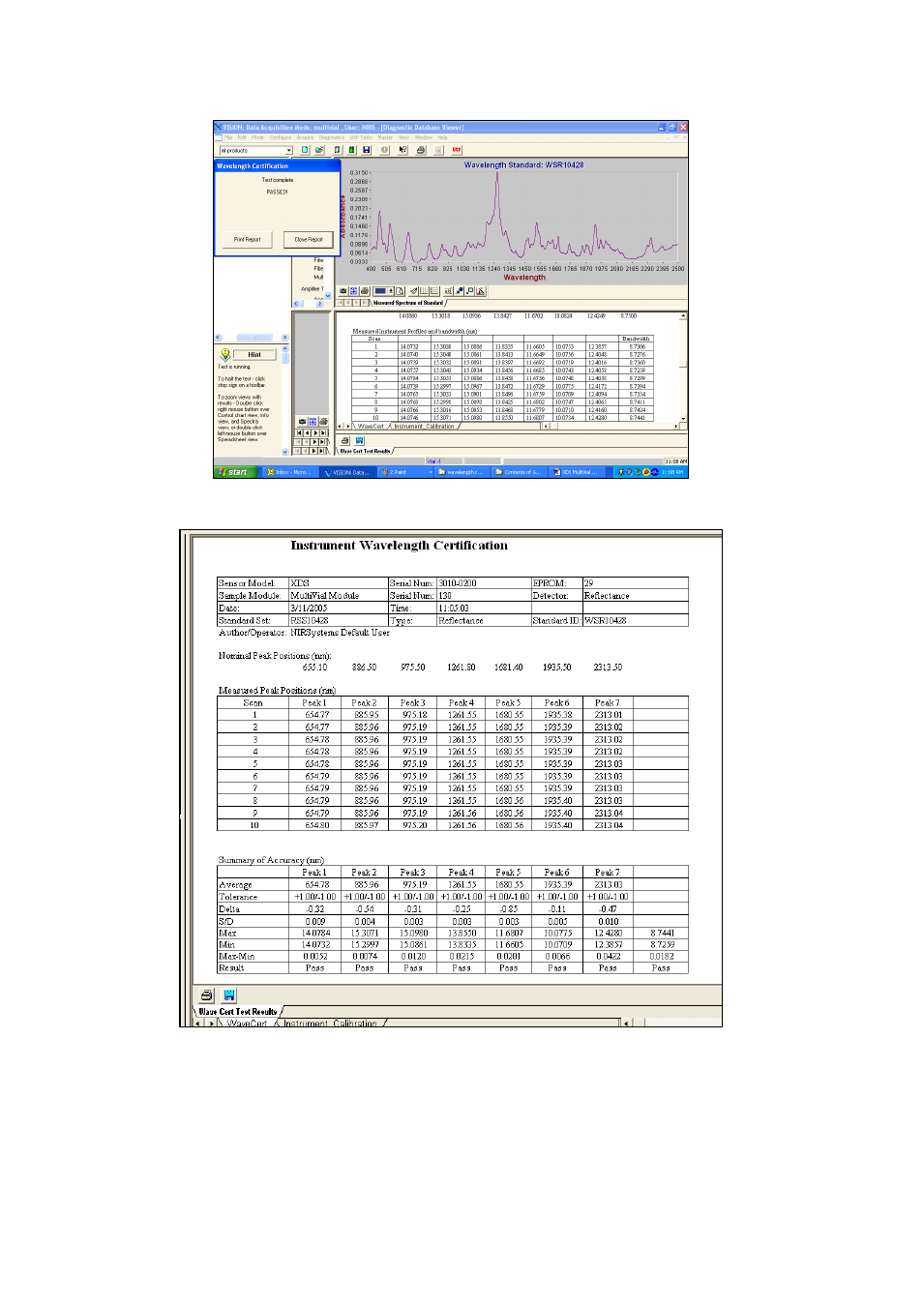Click hint panel scroll down arrow
The width and height of the screenshot is (924, 1306).
click(x=284, y=452)
